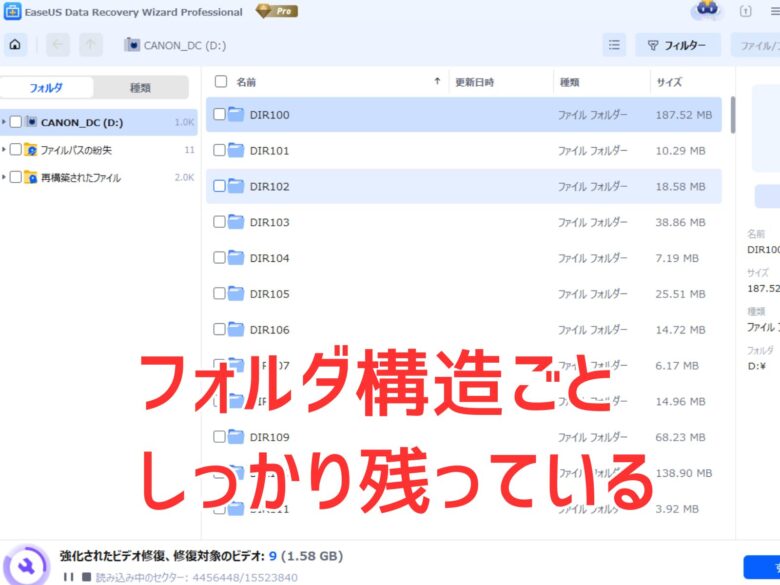This screenshot has width=780, height=585.
Task: Toggle the select-all checkbox in header
Action: coord(221,82)
